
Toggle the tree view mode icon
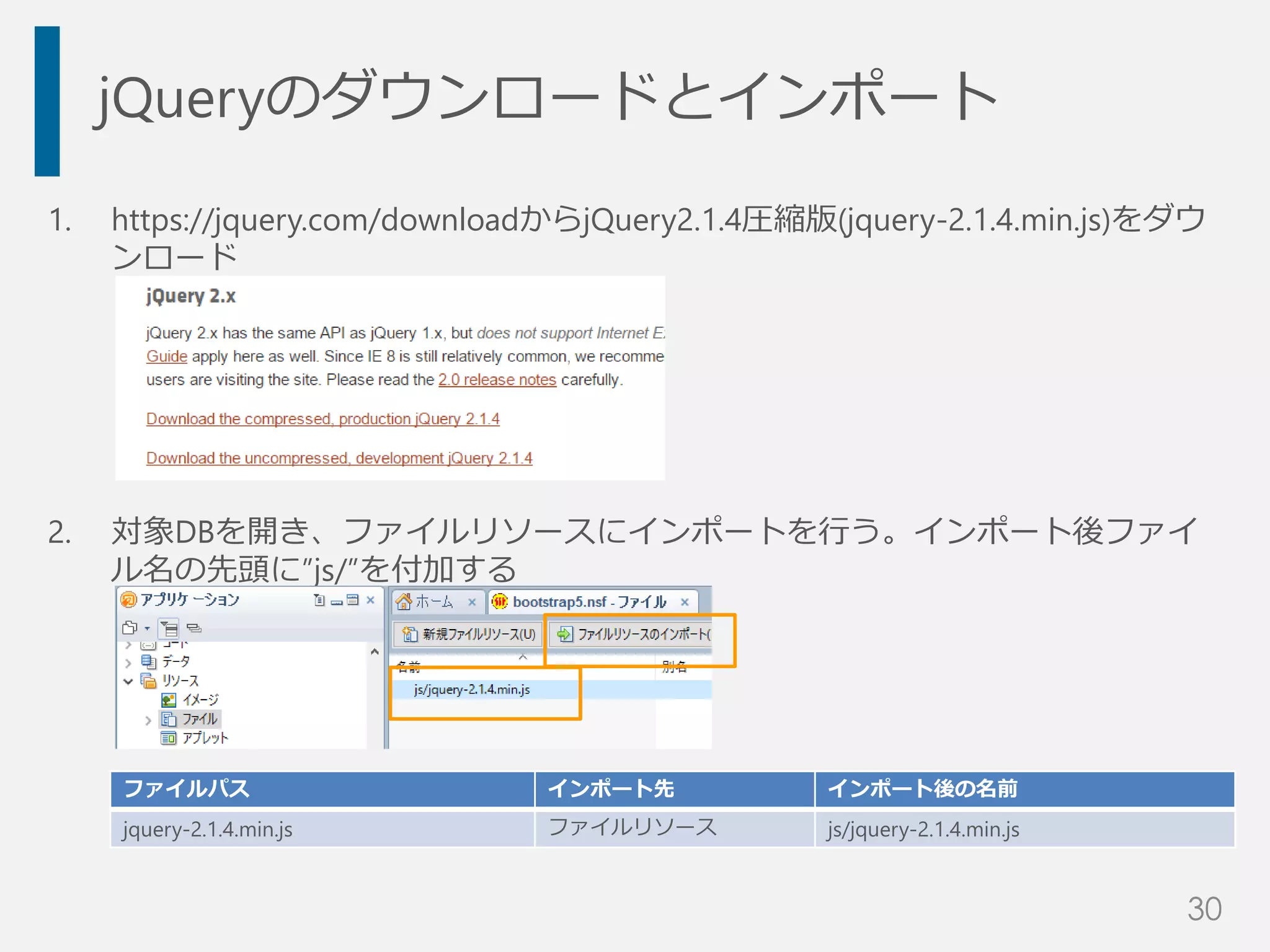coord(169,628)
